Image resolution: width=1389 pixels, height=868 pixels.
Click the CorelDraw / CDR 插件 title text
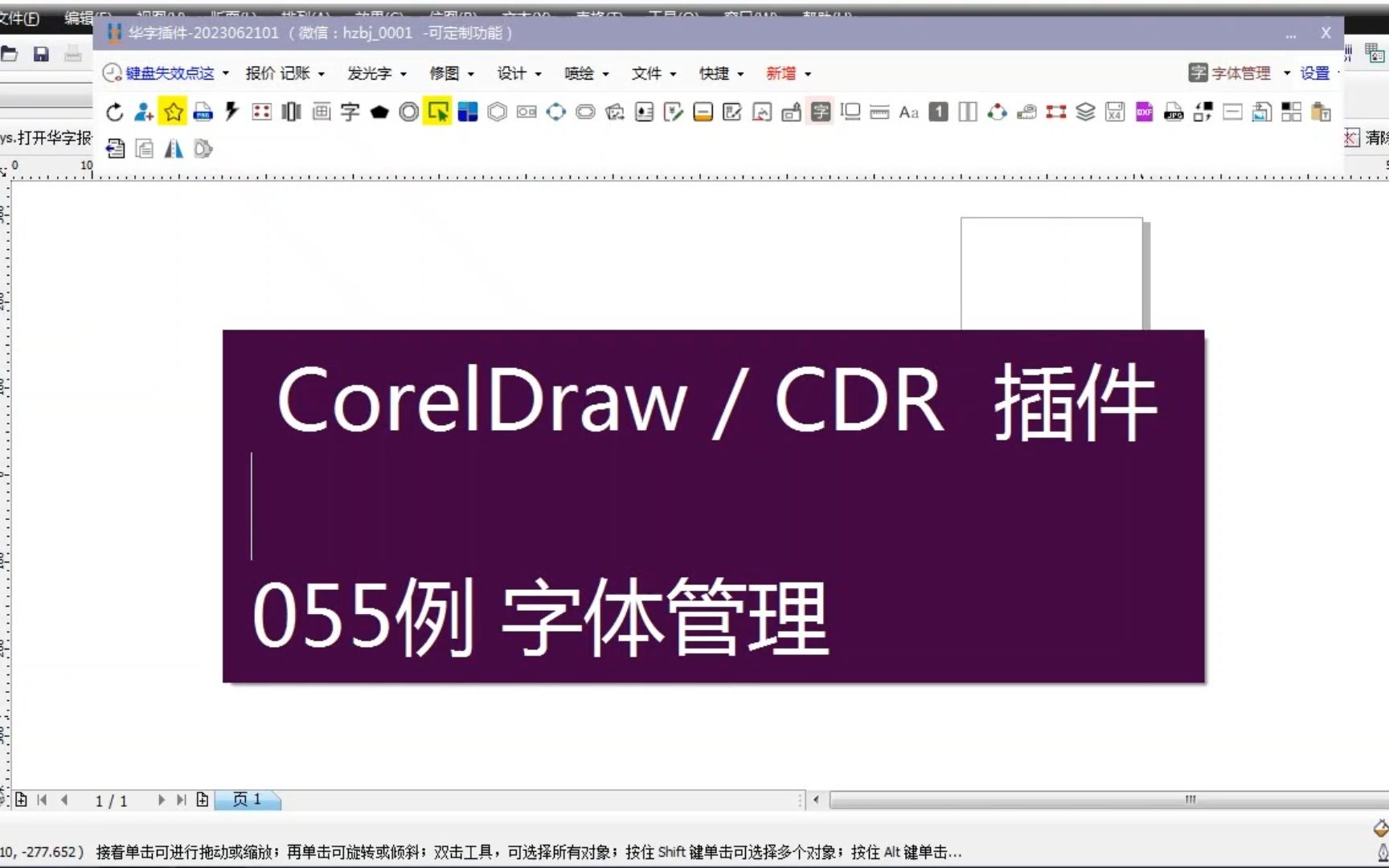(717, 400)
